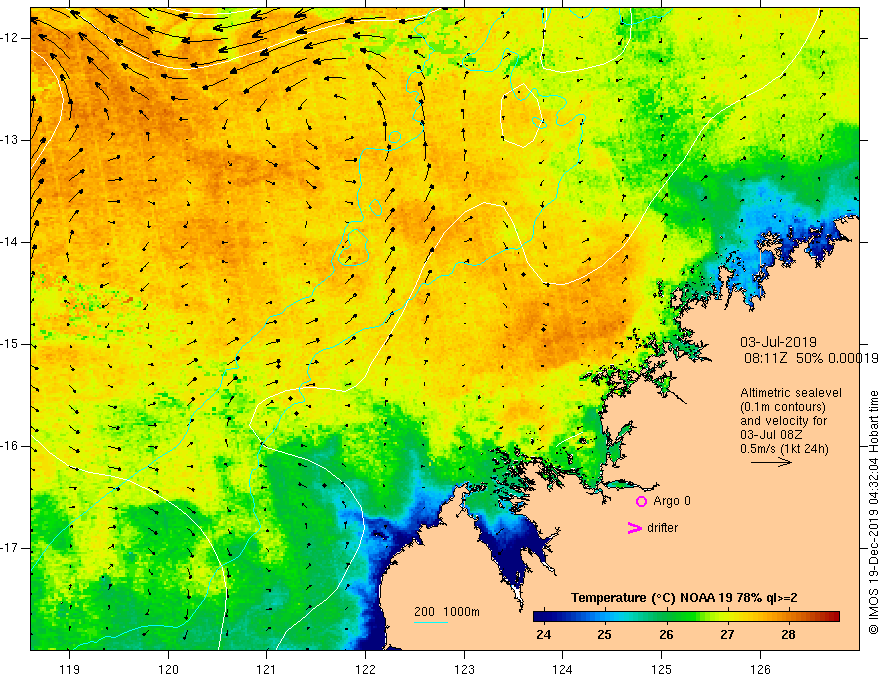
Task: Click the magenta Argo circle legend marker
Action: [x=641, y=501]
